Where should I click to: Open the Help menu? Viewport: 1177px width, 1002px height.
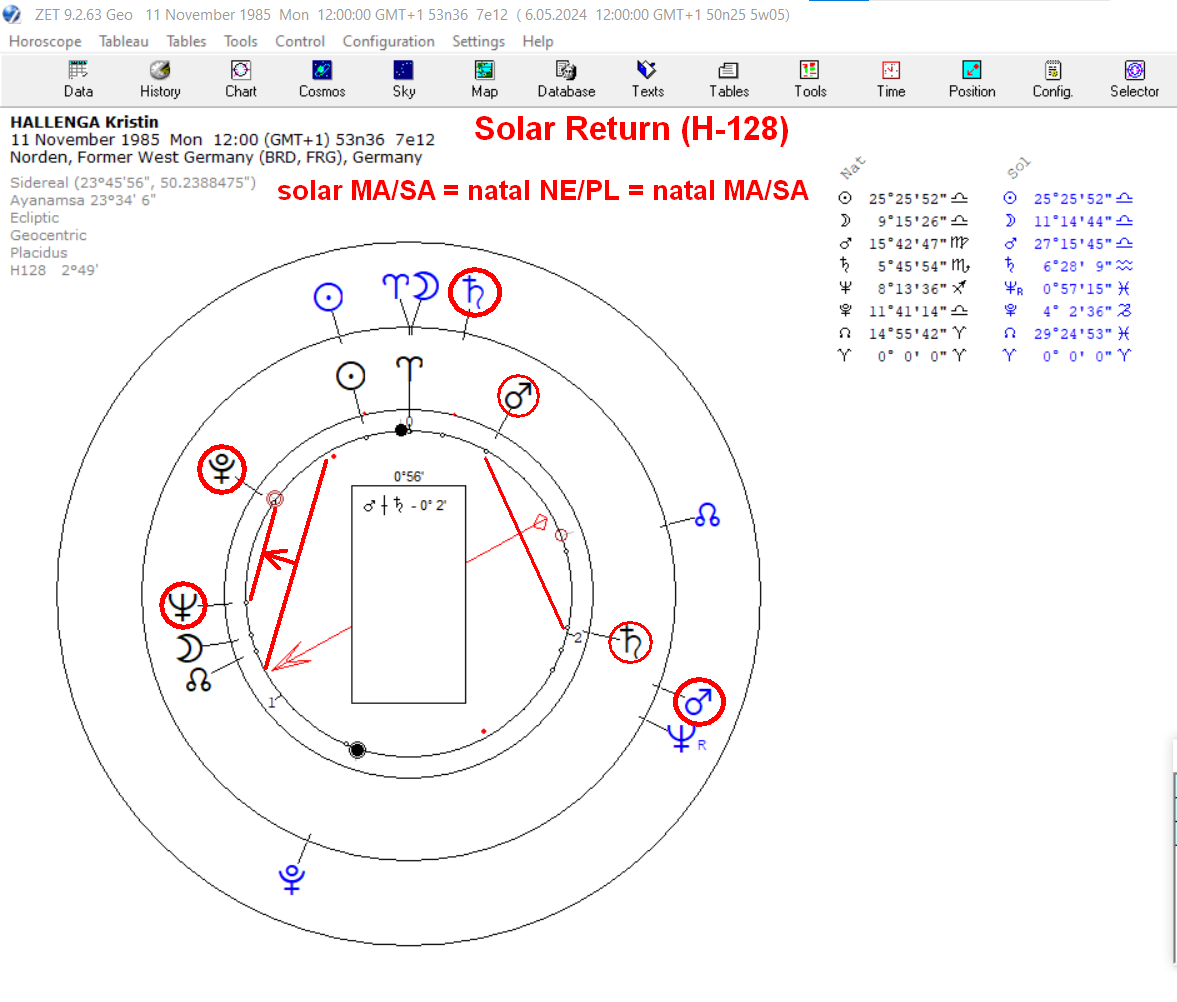pyautogui.click(x=537, y=41)
